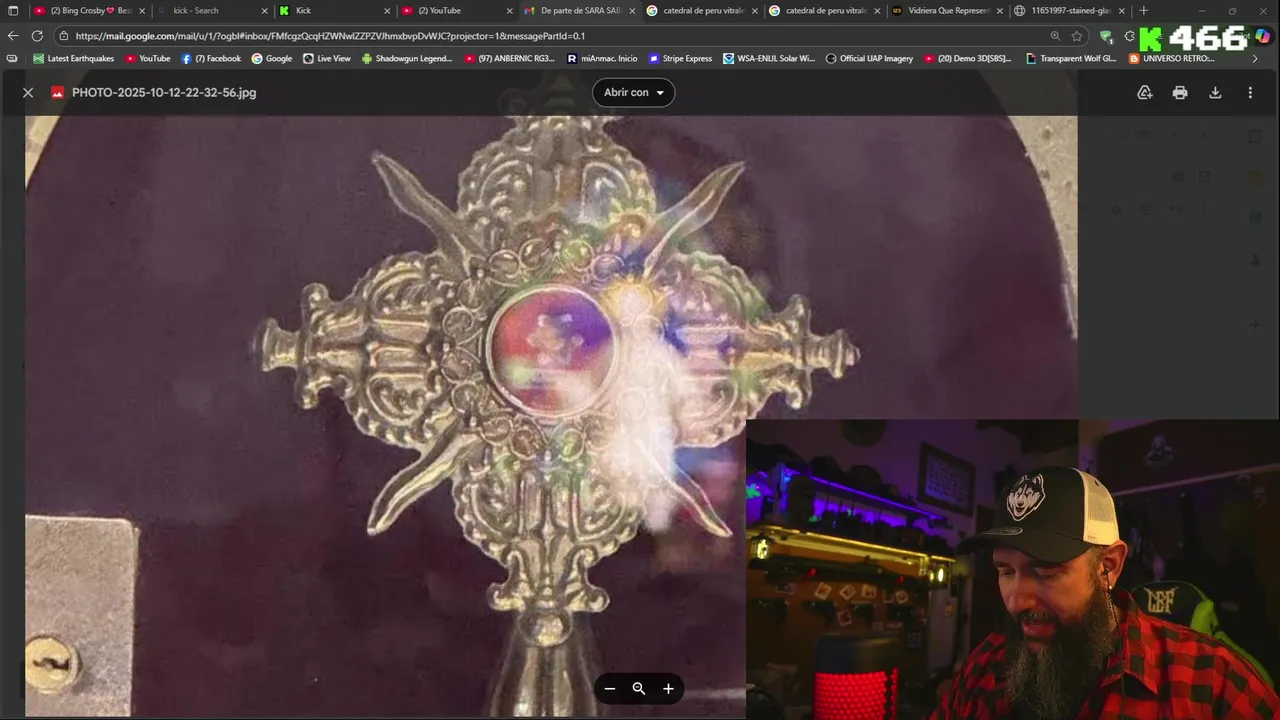Open the extensions puzzle icon
Viewport: 1280px width, 720px height.
(1129, 36)
